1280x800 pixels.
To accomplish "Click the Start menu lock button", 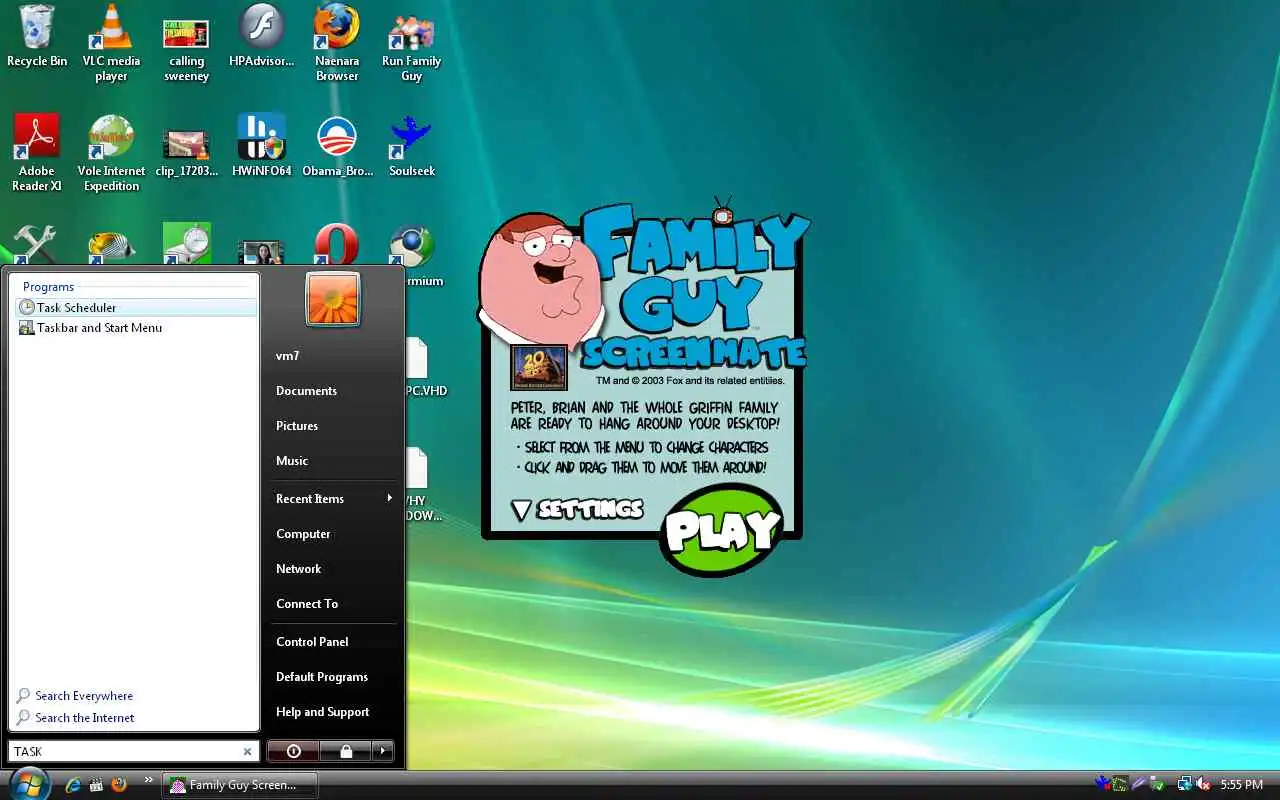I will (x=345, y=751).
